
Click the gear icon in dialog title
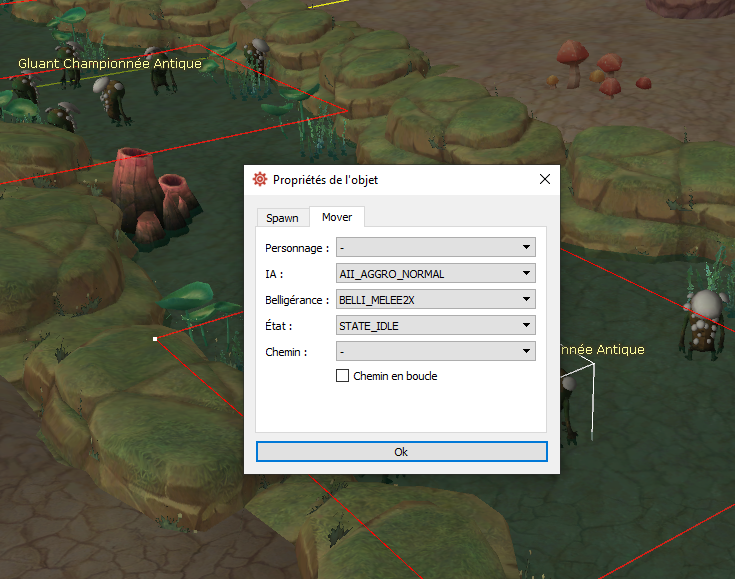tap(260, 179)
